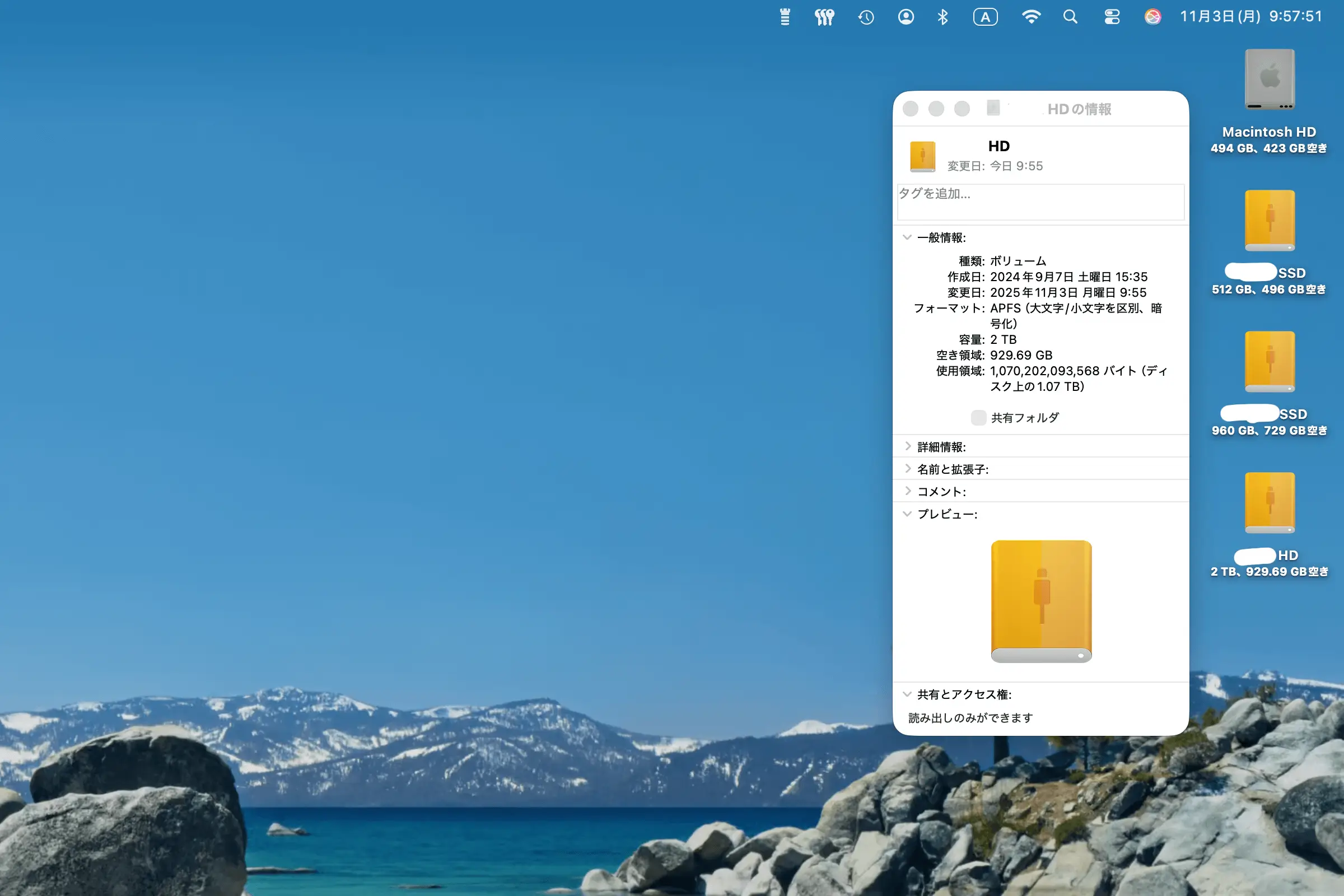Viewport: 1344px width, 896px height.
Task: Select the 2 TB HD drive icon
Action: 1269,502
